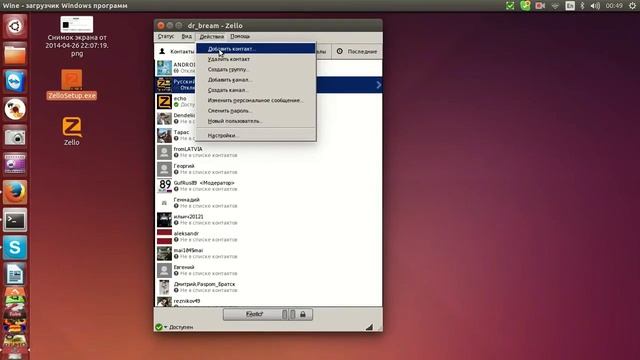Image resolution: width=640 pixels, height=360 pixels.
Task: Open the Ubuntu Dash launcher icon
Action: pos(15,27)
